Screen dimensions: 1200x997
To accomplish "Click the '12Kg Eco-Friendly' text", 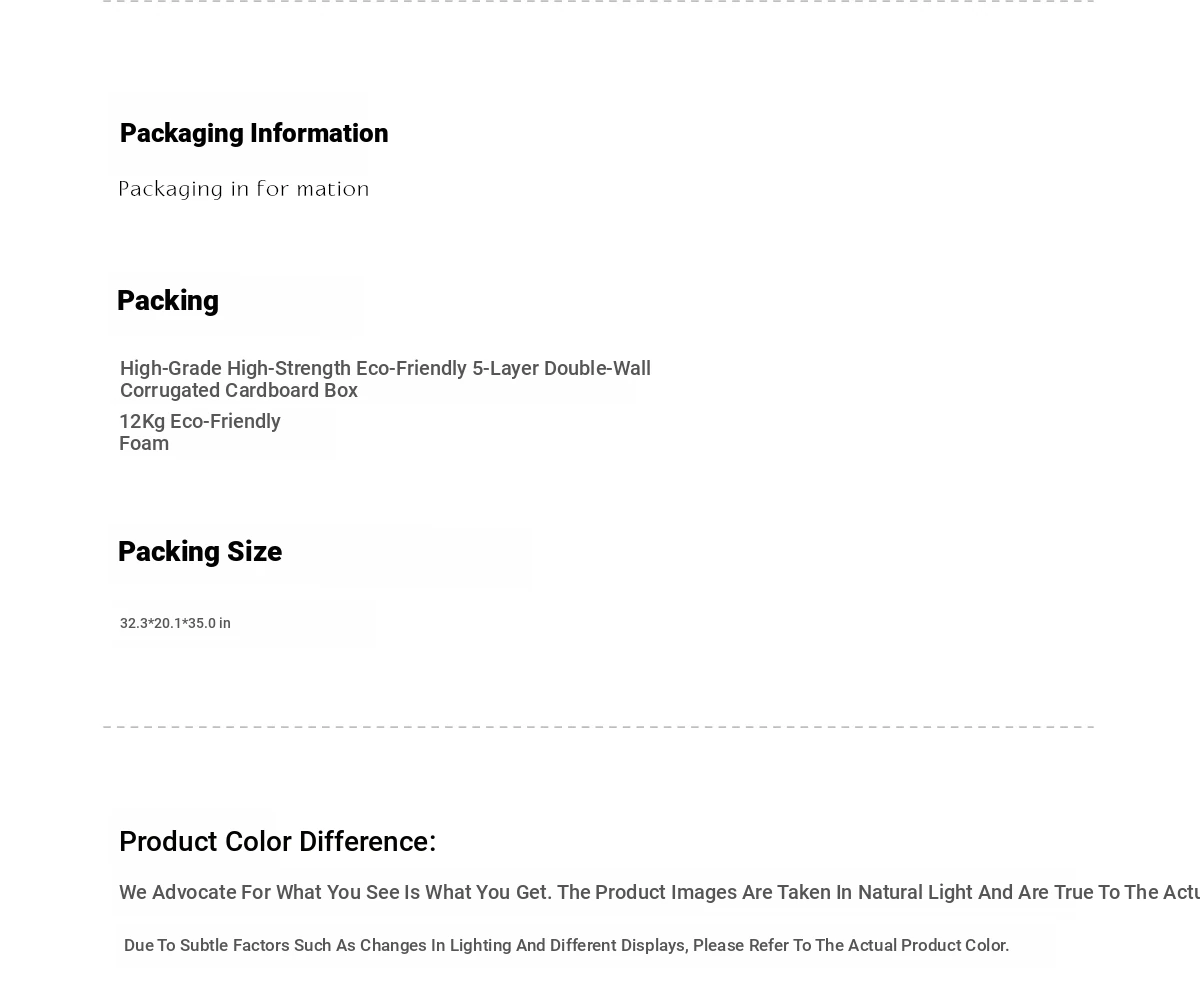I will [x=200, y=421].
